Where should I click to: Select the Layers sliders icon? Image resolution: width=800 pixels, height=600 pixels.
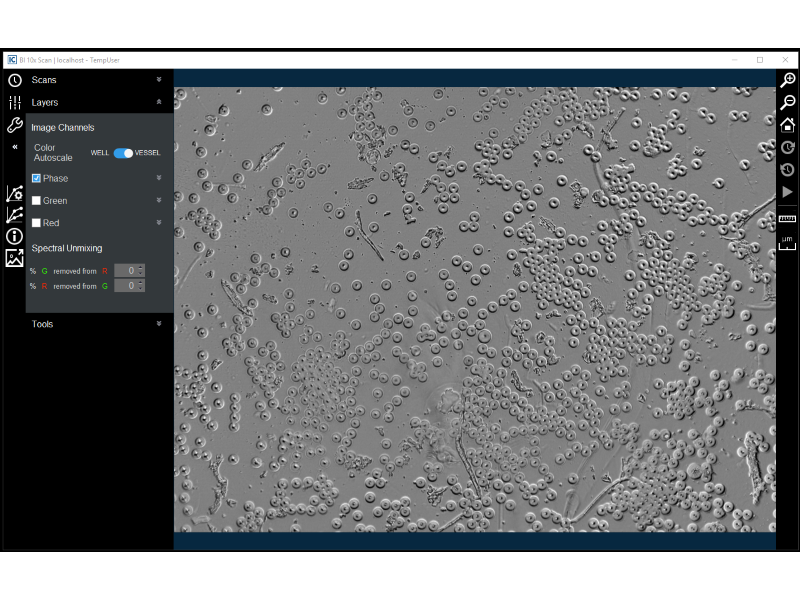pos(15,103)
